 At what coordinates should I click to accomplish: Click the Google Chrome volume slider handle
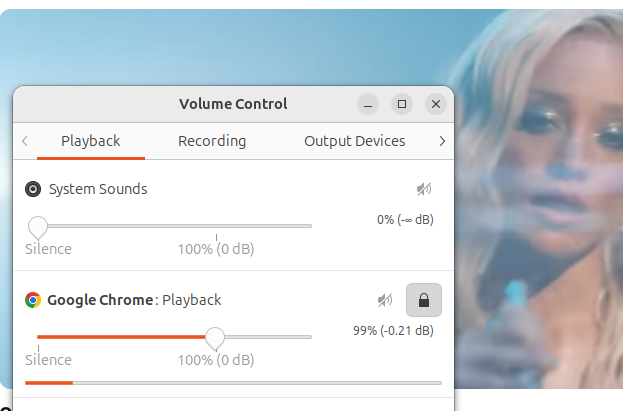pos(215,337)
